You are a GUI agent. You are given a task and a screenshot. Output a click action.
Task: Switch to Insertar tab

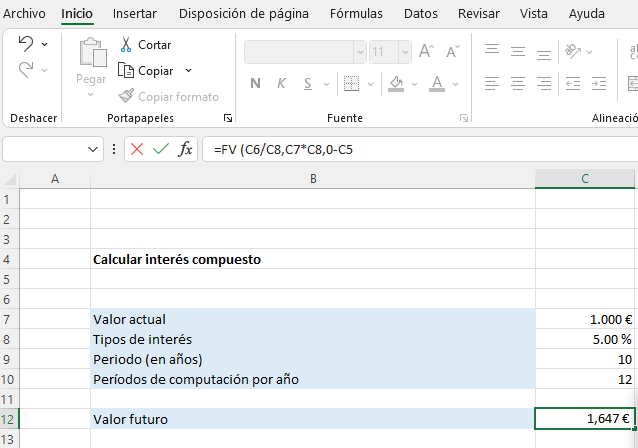135,13
